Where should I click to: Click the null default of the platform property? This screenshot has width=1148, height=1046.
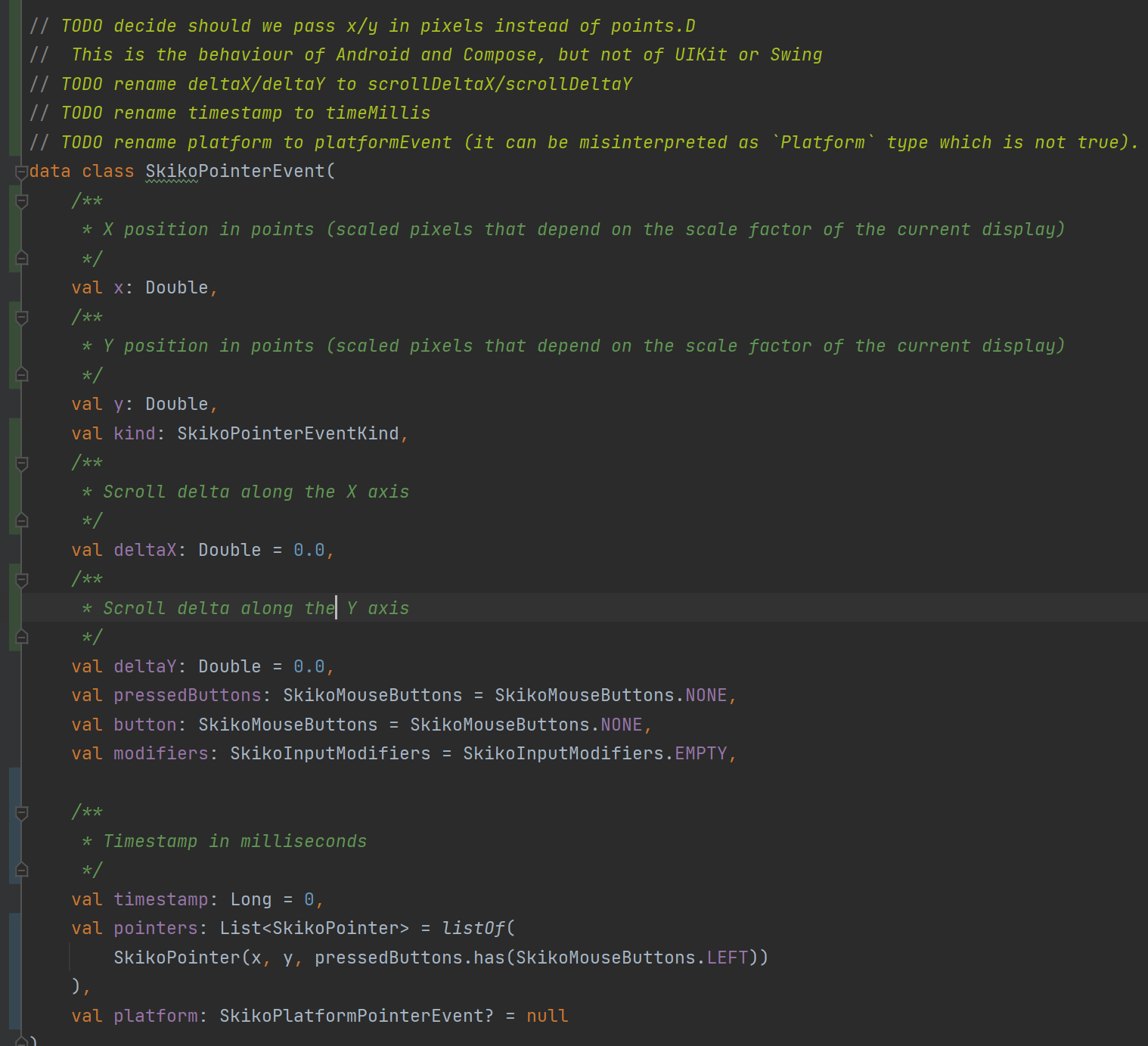pos(547,1015)
